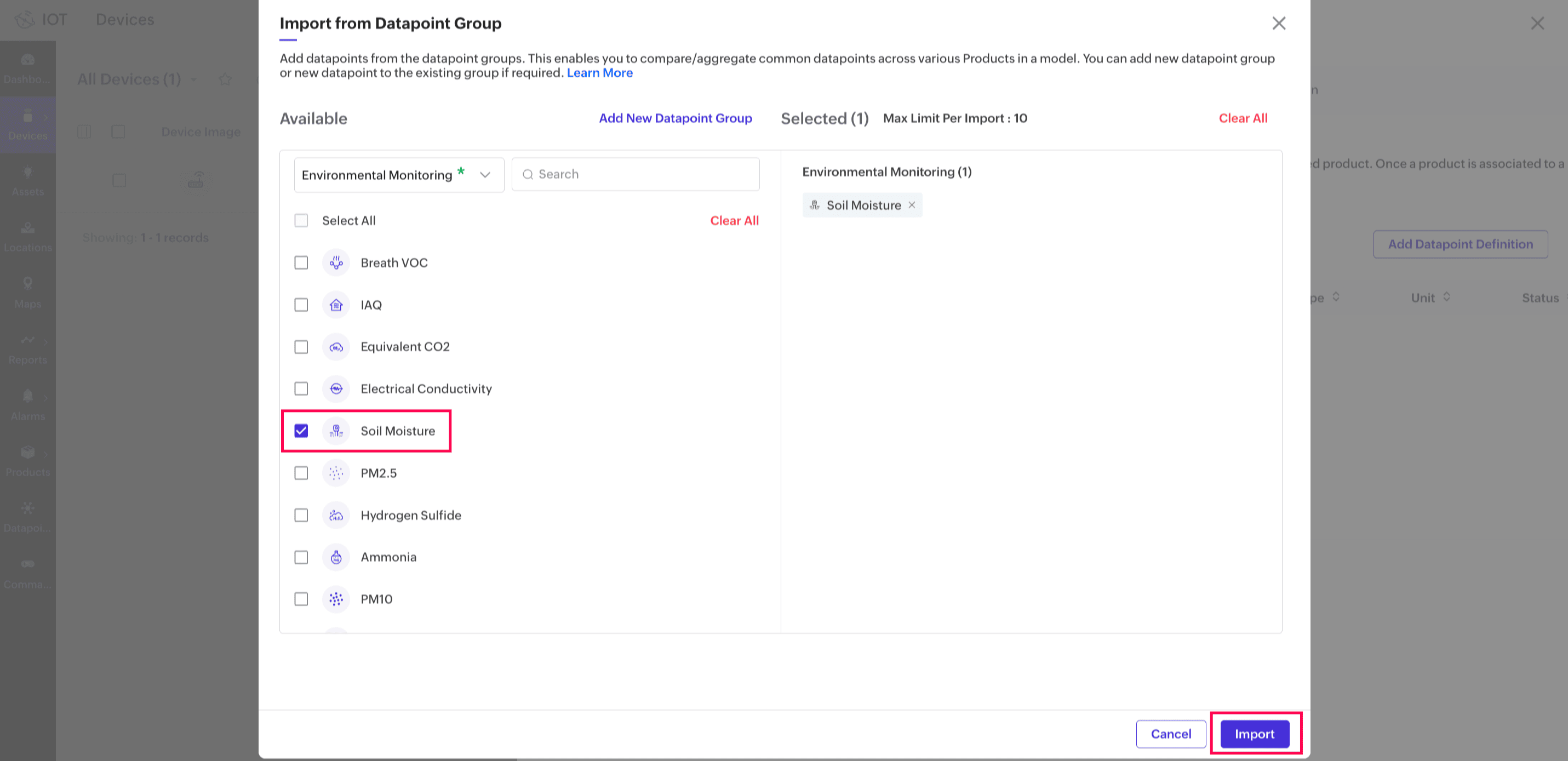Click the IAQ house icon

click(336, 305)
